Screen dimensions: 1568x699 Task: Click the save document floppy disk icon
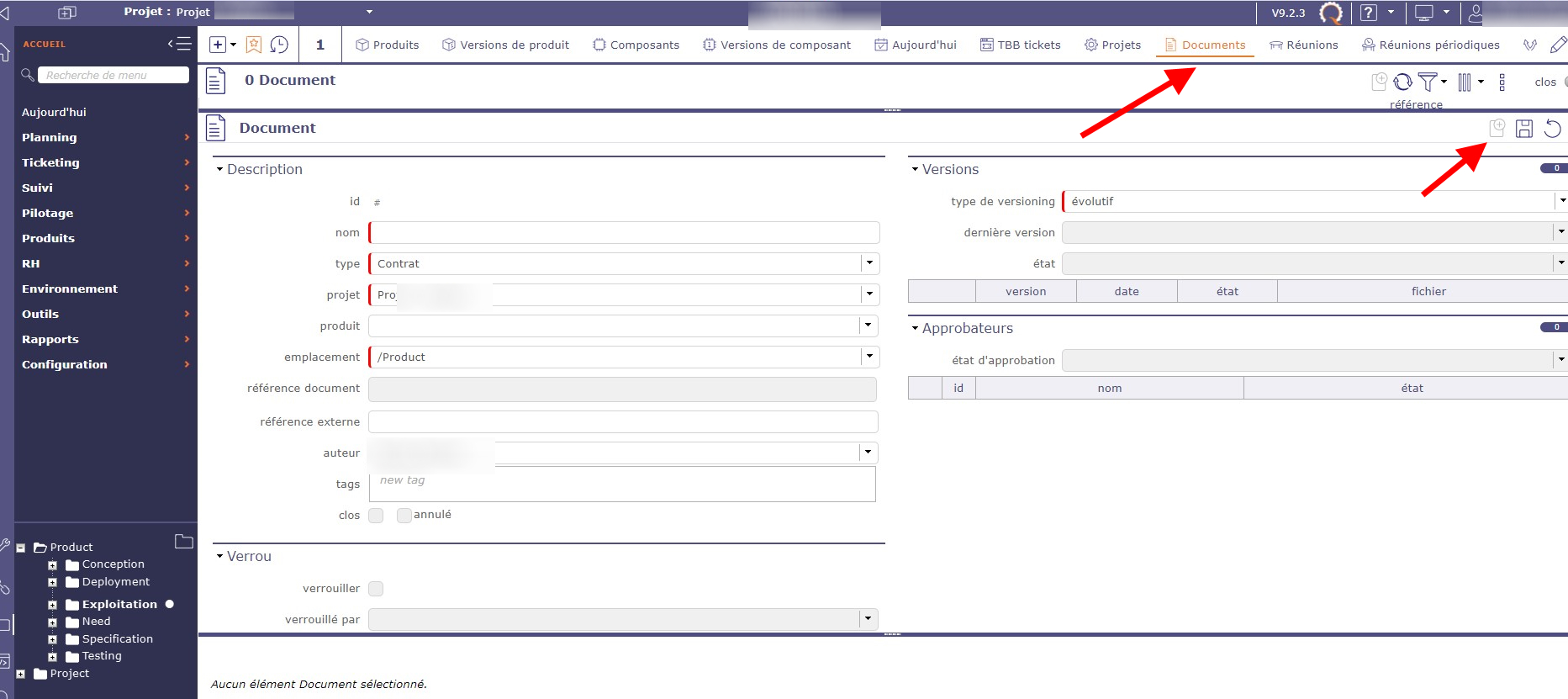(1523, 129)
